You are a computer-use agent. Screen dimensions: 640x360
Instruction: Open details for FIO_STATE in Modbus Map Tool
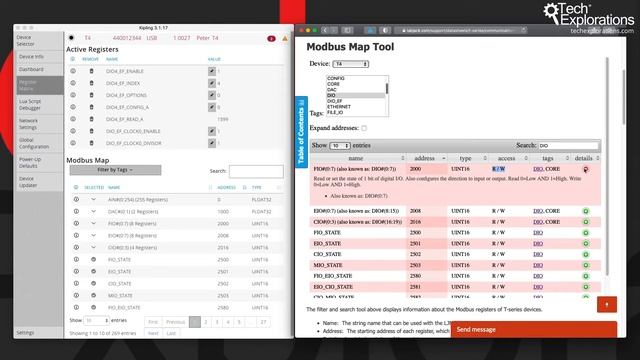[x=586, y=233]
